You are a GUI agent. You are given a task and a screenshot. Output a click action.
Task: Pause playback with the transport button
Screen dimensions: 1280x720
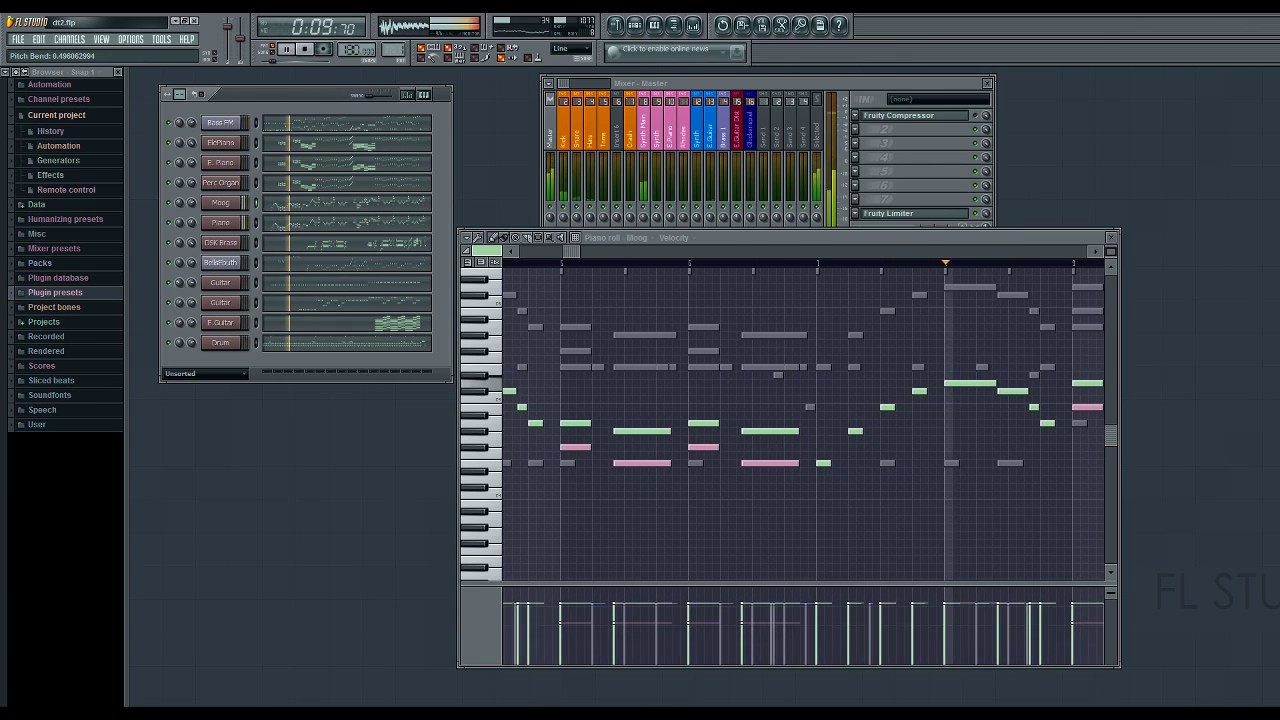click(286, 49)
